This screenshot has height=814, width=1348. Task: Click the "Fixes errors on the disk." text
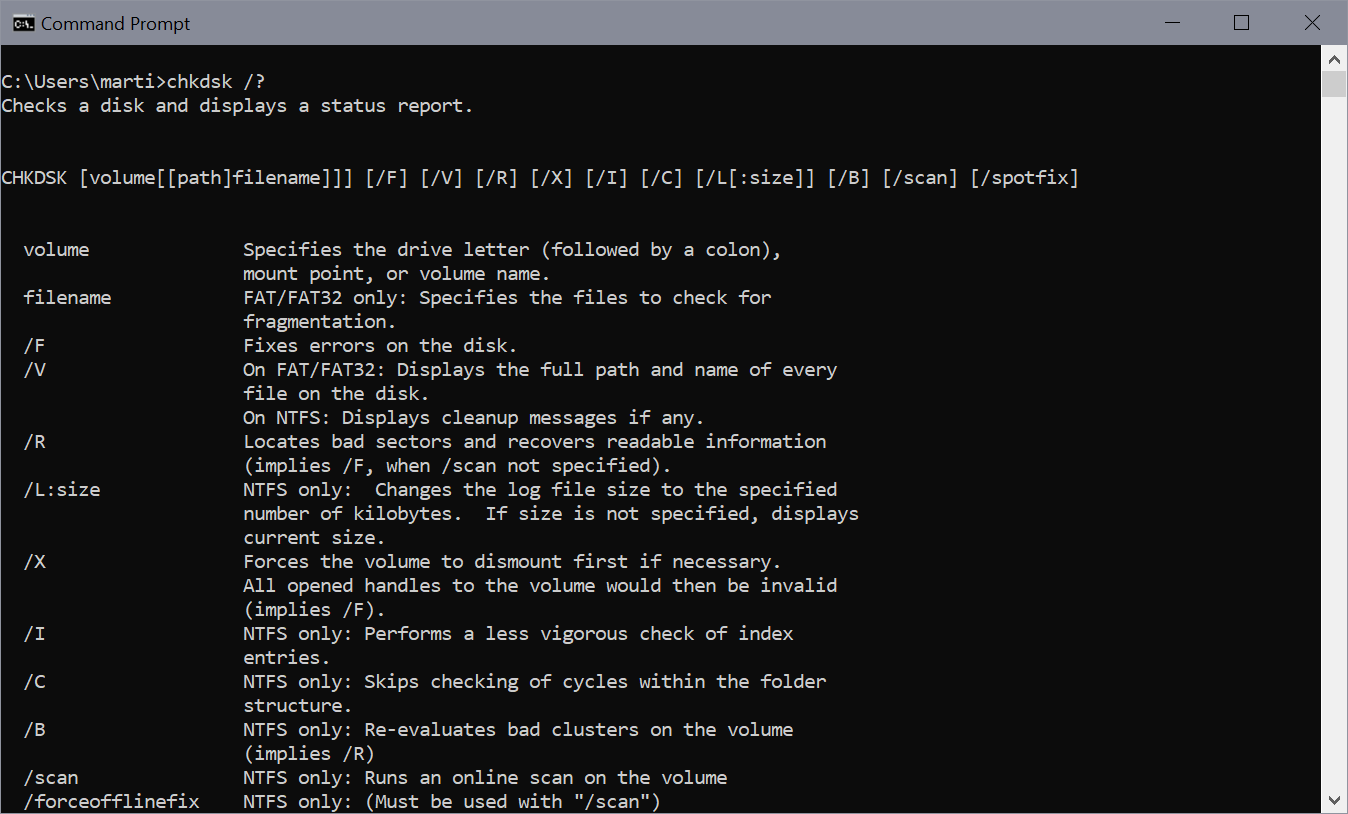click(380, 346)
